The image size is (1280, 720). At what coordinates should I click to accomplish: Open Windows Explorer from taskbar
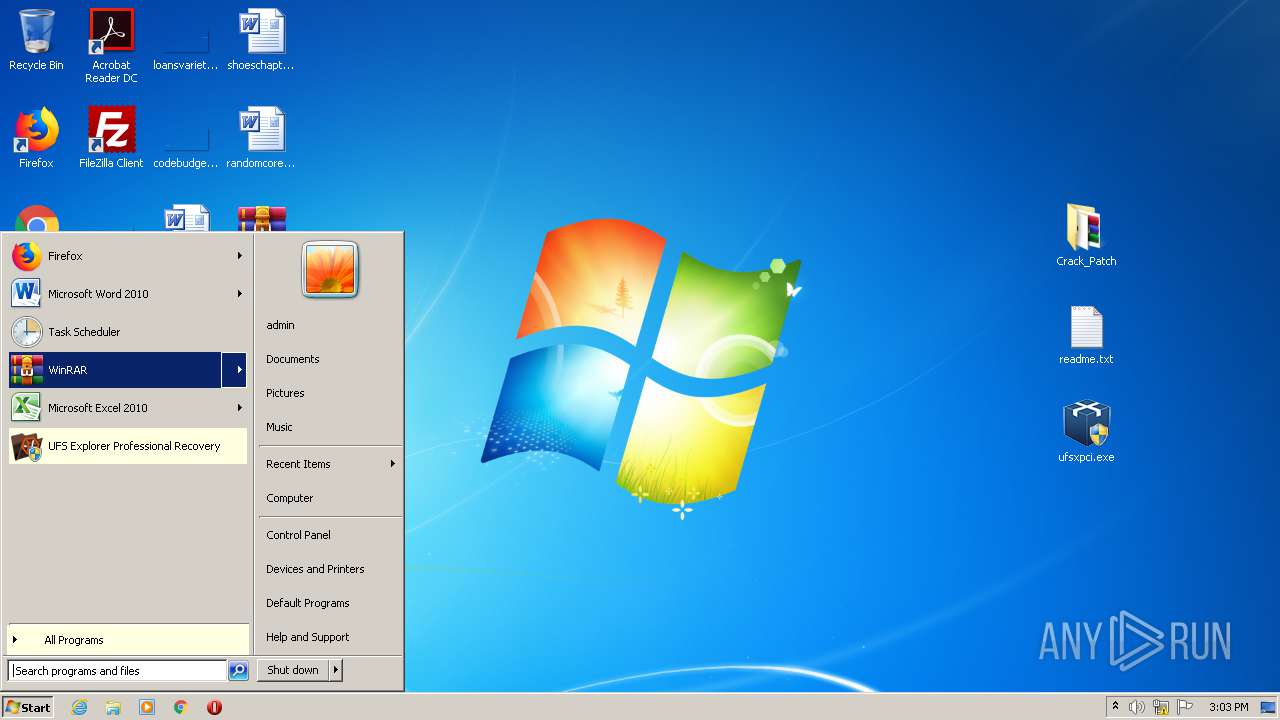pyautogui.click(x=113, y=707)
